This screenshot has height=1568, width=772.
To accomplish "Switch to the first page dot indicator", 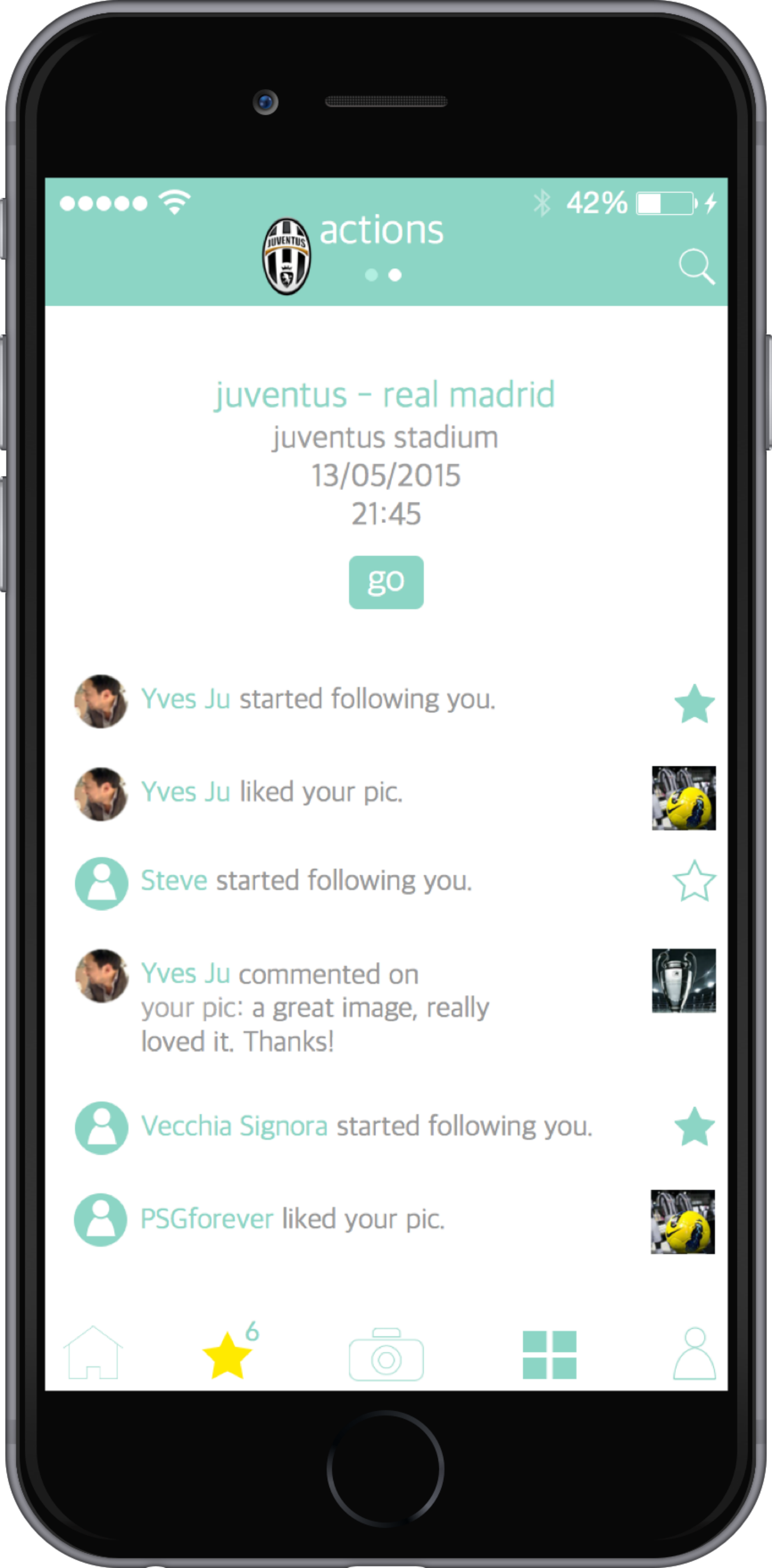I will pos(371,275).
